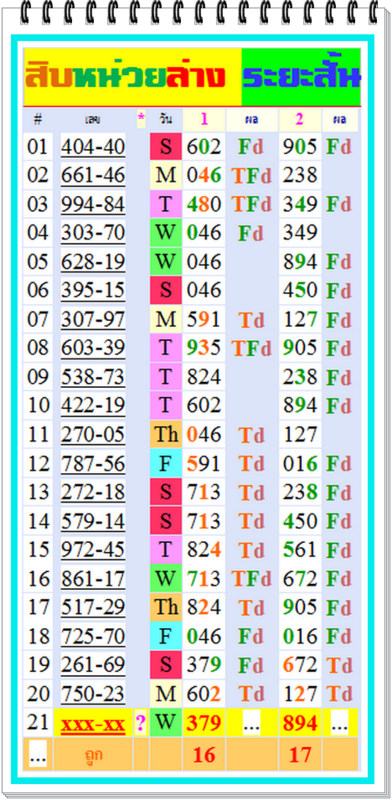Select row number 08
Image resolution: width=392 pixels, height=800 pixels.
38,348
